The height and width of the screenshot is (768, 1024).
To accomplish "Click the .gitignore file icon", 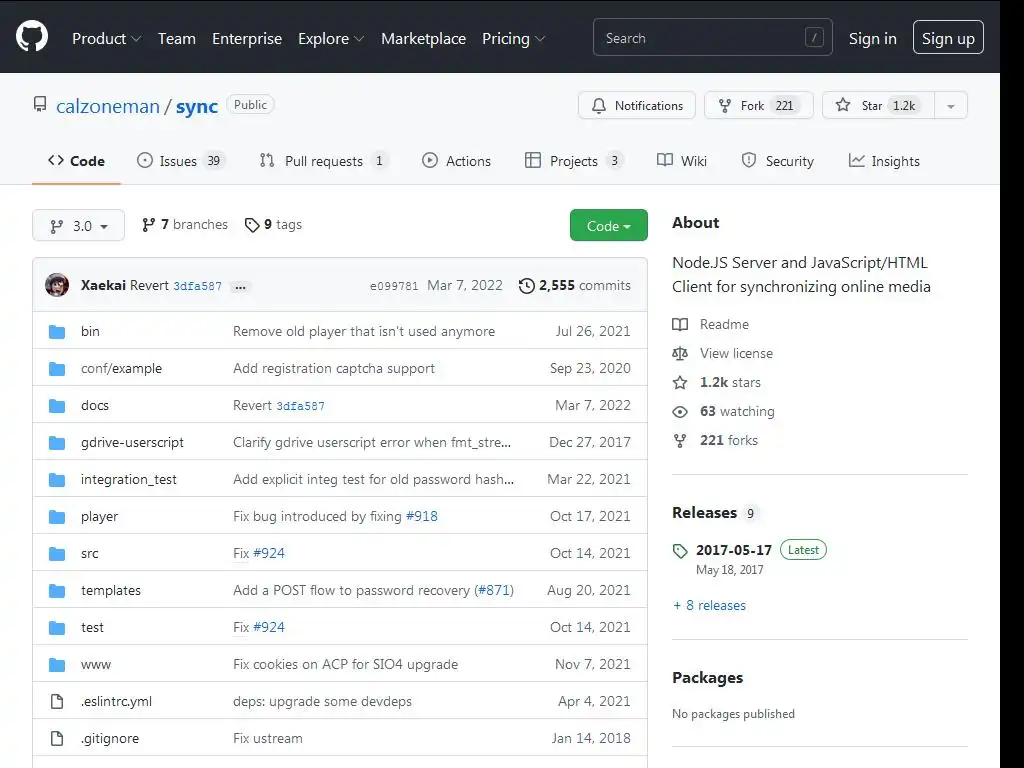I will click(57, 739).
